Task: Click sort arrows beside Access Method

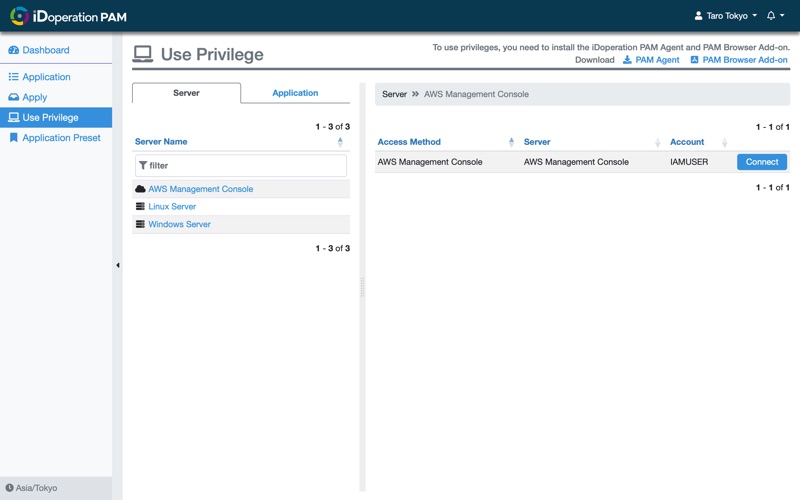Action: [x=511, y=142]
